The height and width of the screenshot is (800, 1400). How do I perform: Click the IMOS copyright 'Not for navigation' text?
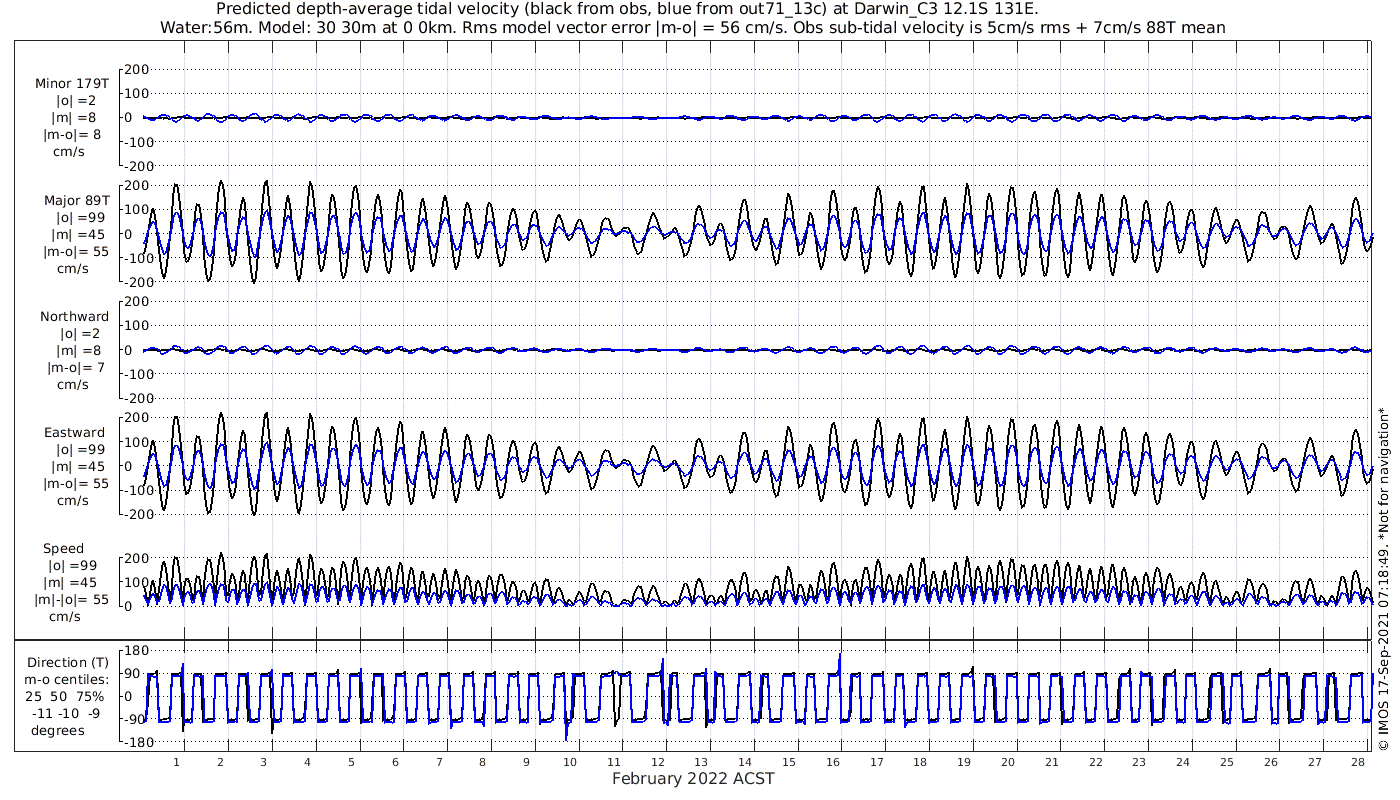pos(1384,577)
